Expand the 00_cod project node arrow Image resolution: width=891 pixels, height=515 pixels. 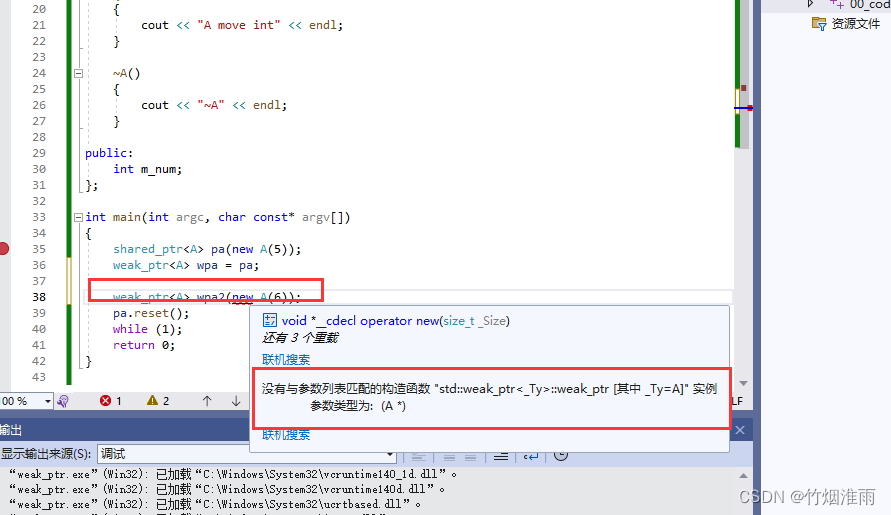pos(810,4)
